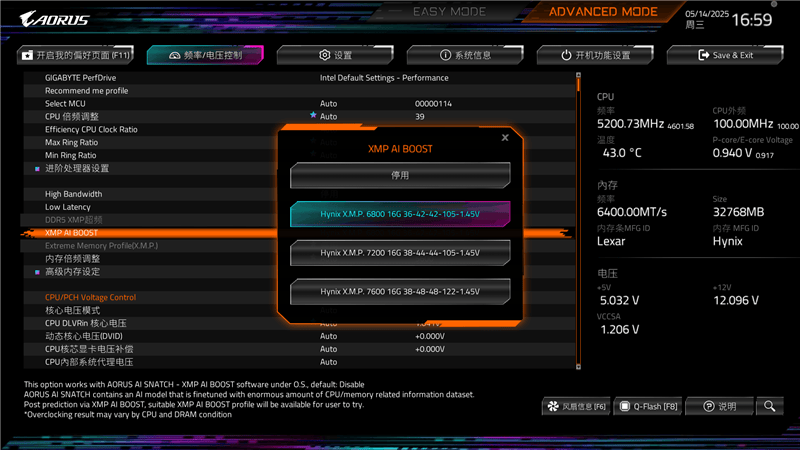This screenshot has height=450, width=800.
Task: Close the XMP AI BOOST popup
Action: coord(505,137)
